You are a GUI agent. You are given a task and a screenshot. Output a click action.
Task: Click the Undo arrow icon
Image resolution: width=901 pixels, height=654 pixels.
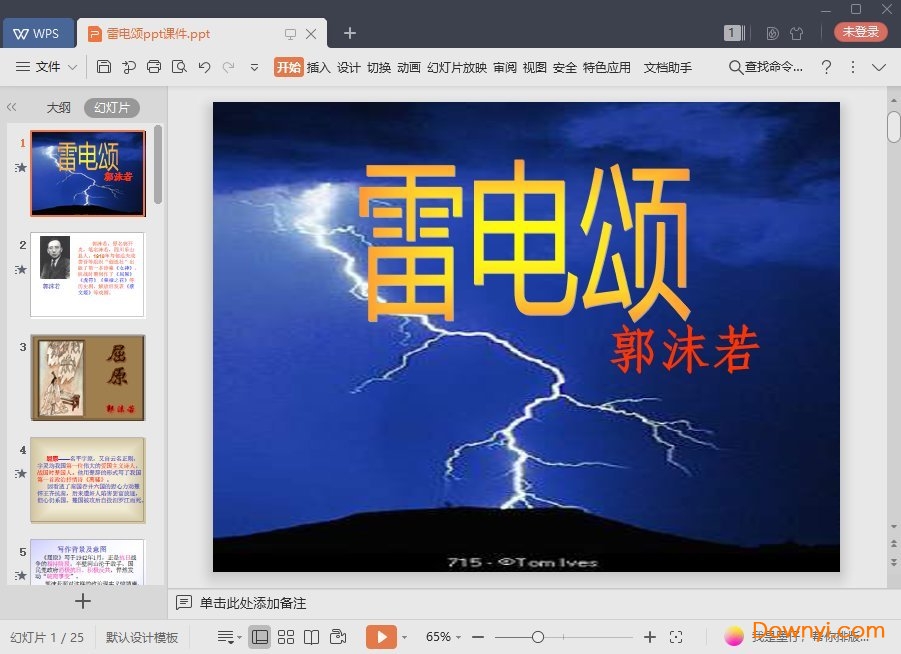coord(204,67)
